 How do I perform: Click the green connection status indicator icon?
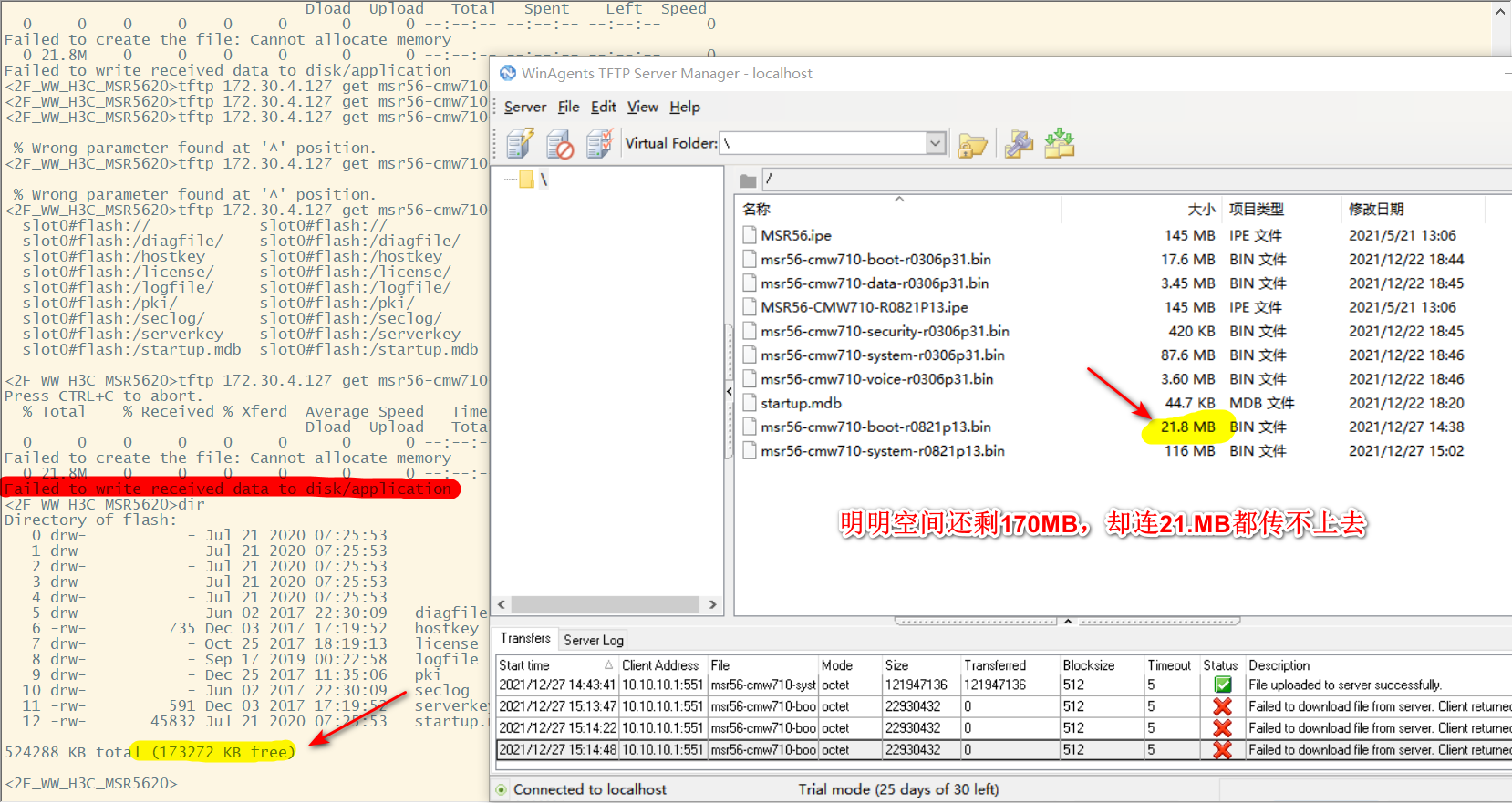(x=502, y=789)
